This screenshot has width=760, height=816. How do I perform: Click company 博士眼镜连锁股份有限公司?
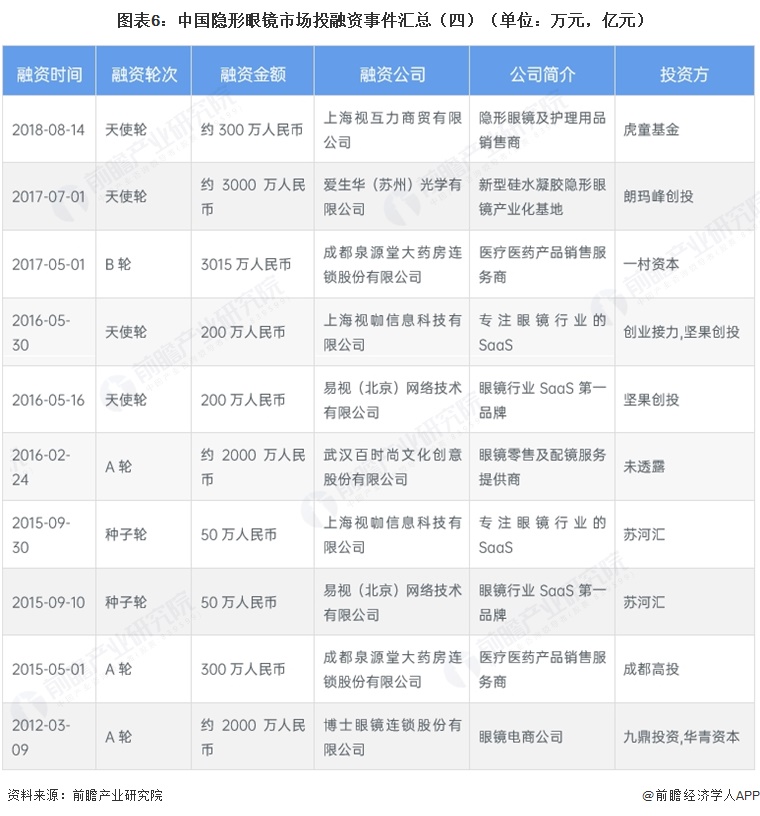(392, 737)
